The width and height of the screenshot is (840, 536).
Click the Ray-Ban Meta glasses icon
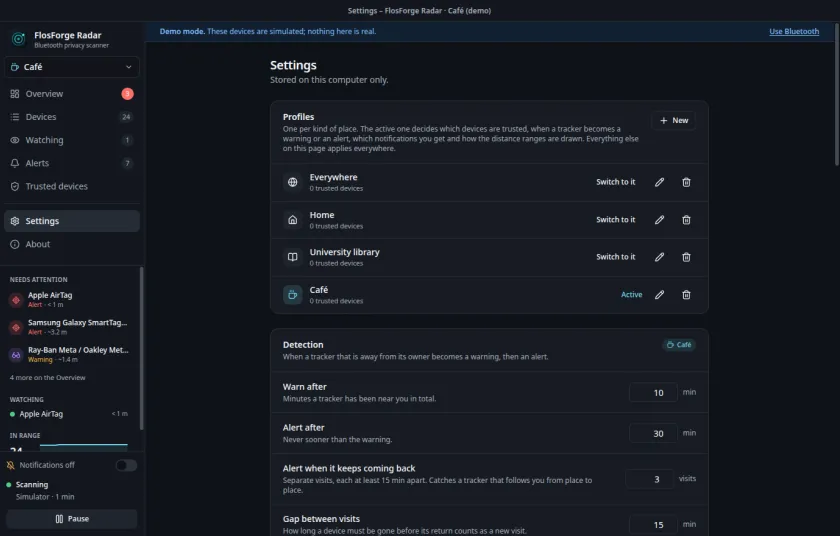(x=16, y=354)
